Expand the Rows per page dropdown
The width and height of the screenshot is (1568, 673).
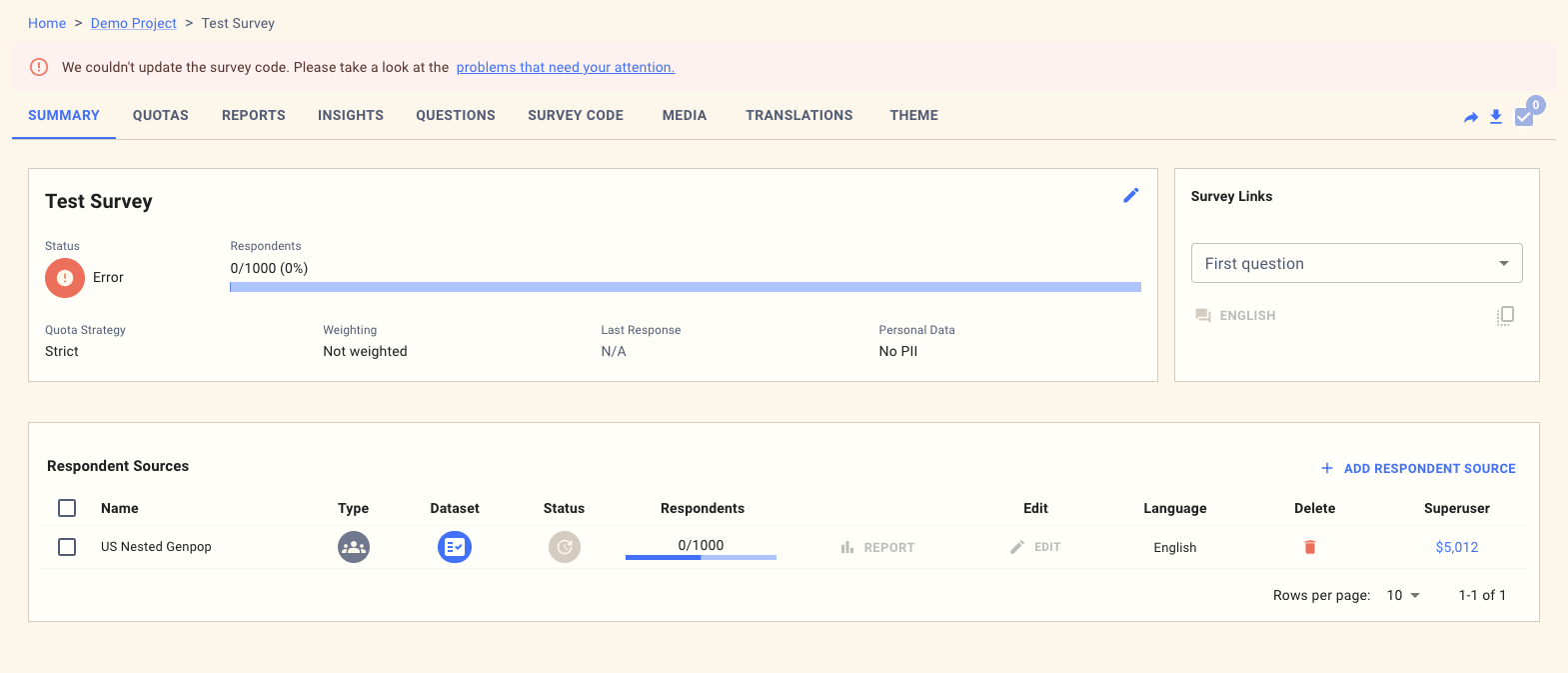[1403, 595]
